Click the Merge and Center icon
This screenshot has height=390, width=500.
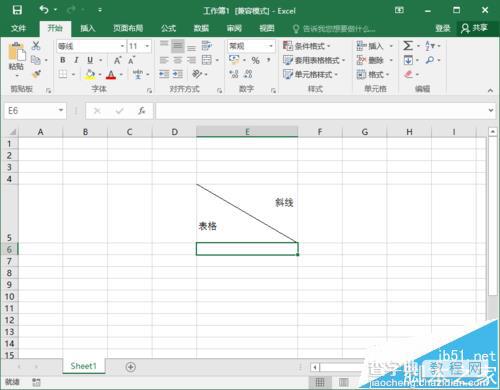pos(207,60)
